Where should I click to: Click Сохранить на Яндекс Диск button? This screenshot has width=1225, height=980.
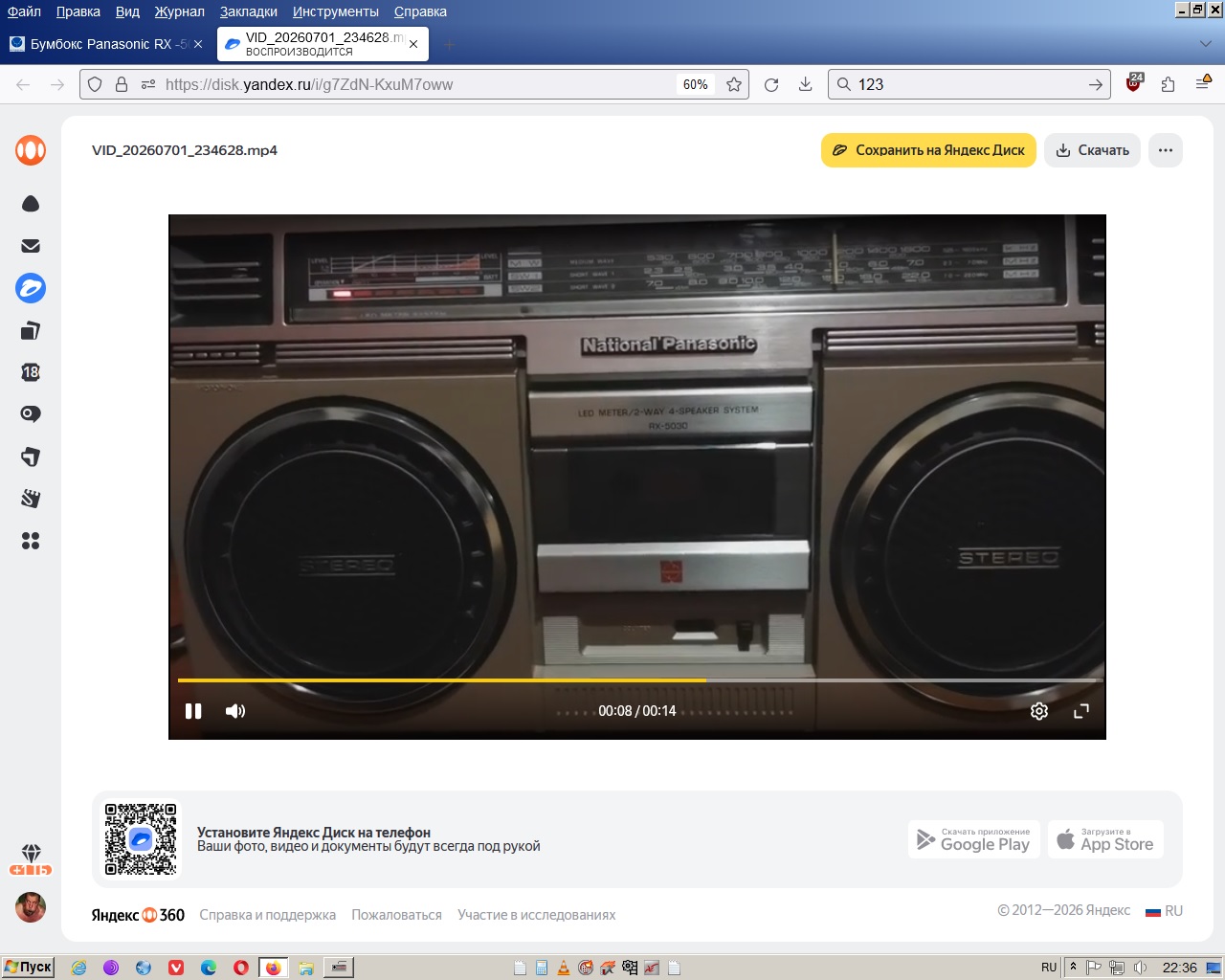click(x=928, y=150)
